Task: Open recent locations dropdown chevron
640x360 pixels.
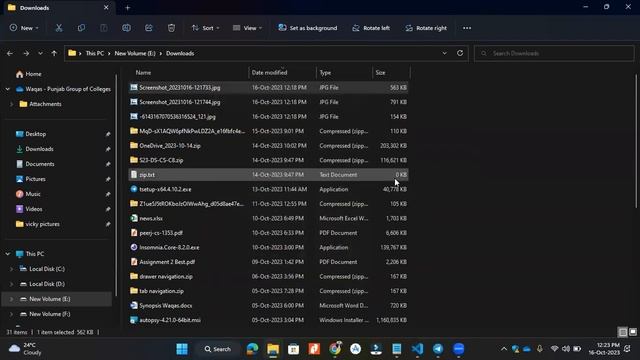Action: pos(40,53)
